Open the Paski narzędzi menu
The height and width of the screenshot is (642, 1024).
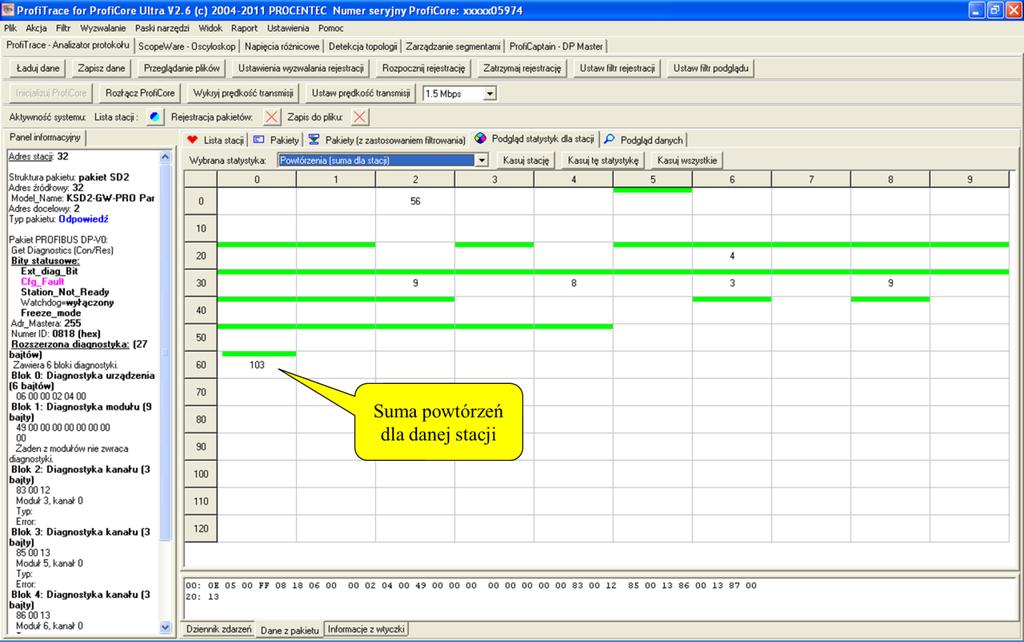(x=162, y=28)
